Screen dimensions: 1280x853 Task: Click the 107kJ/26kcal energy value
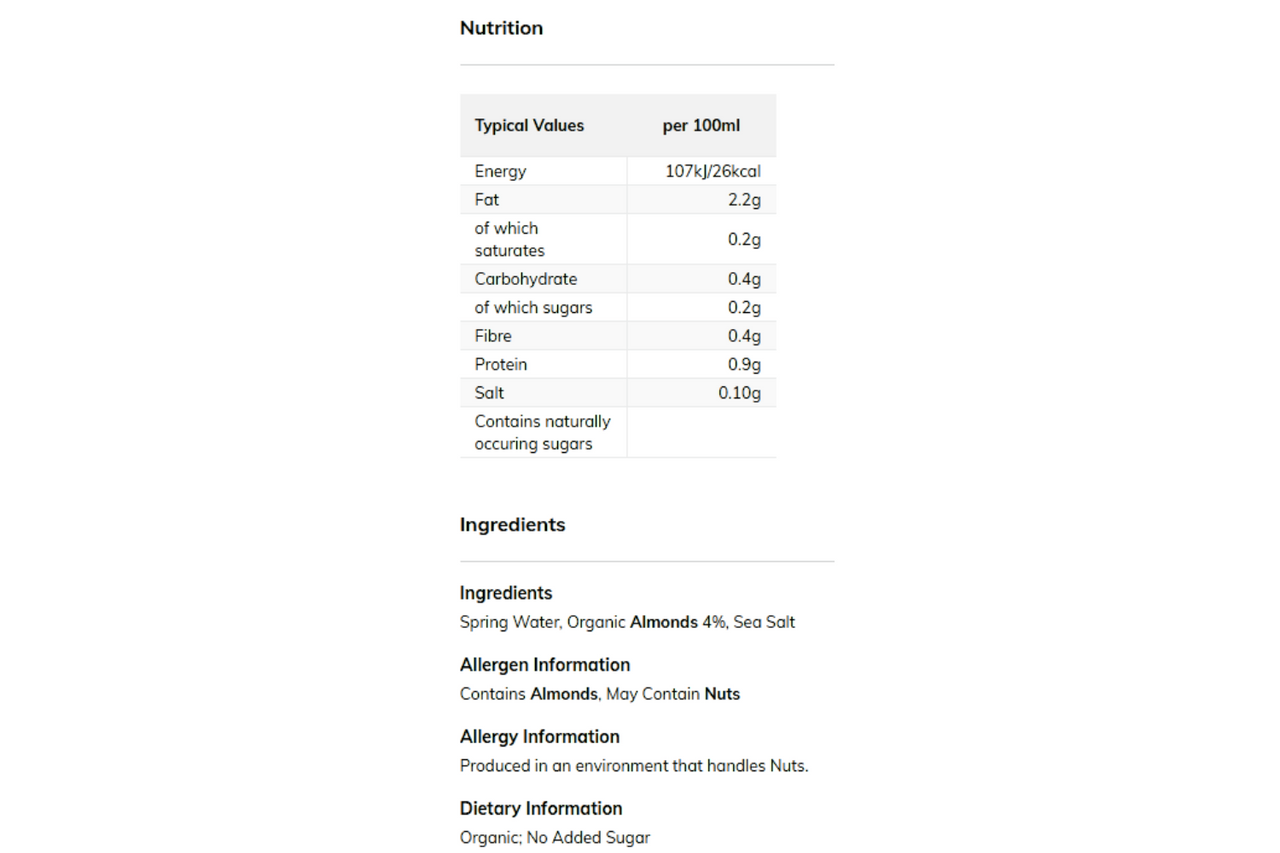pos(713,171)
